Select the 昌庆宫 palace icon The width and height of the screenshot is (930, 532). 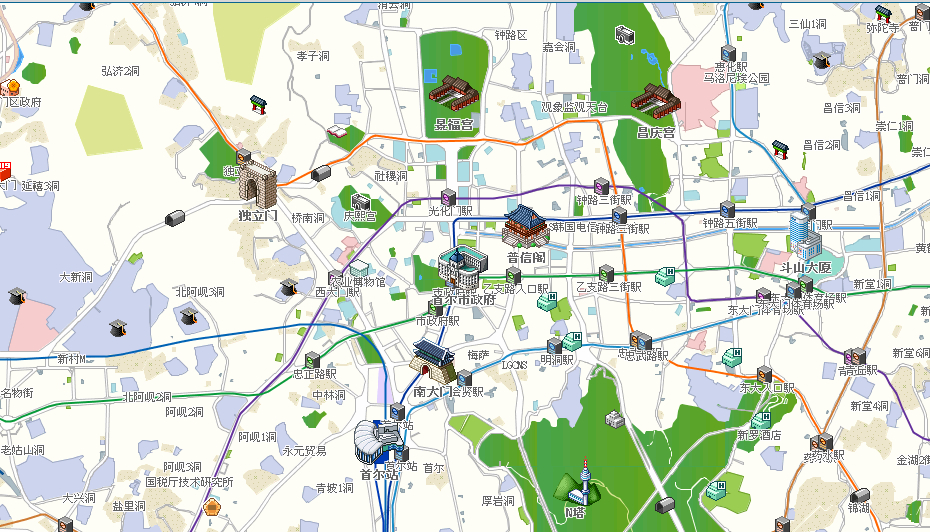655,101
